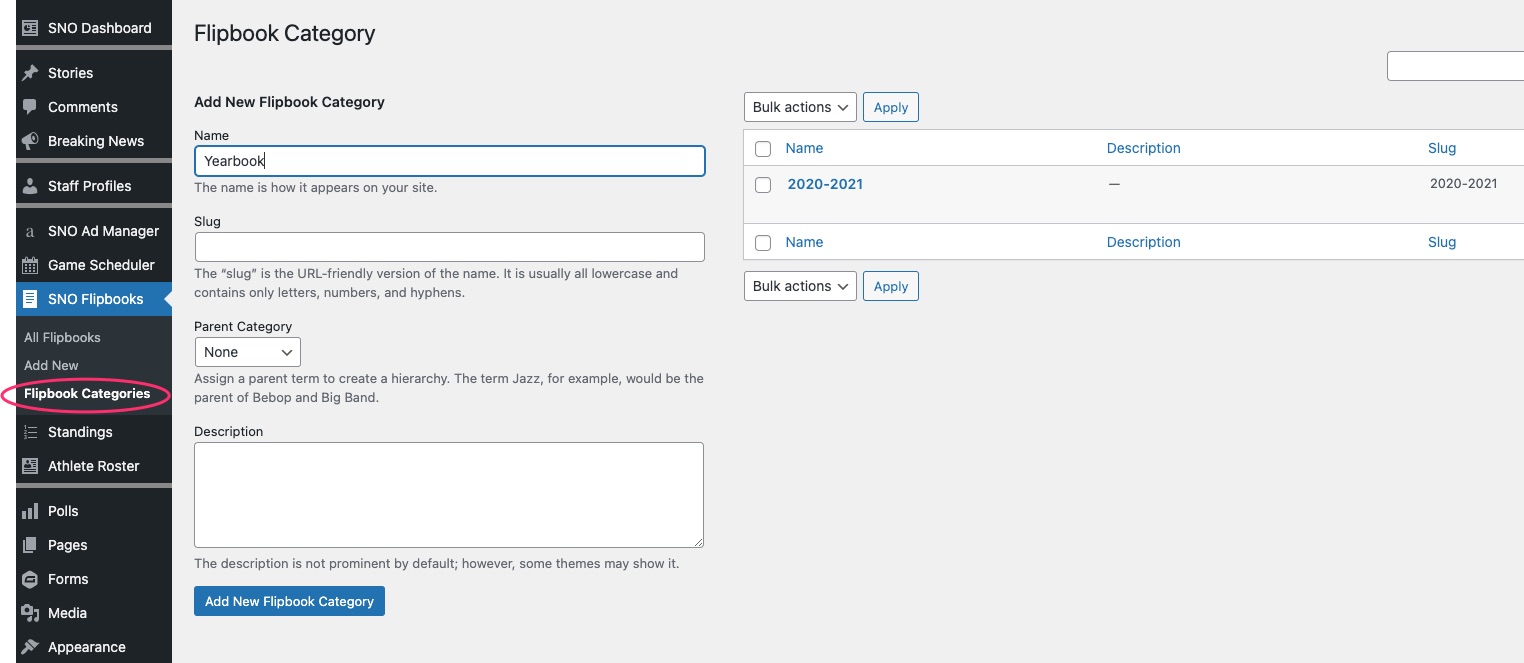Image resolution: width=1524 pixels, height=663 pixels.
Task: Check the box for the 2020-2021 category
Action: [x=763, y=185]
